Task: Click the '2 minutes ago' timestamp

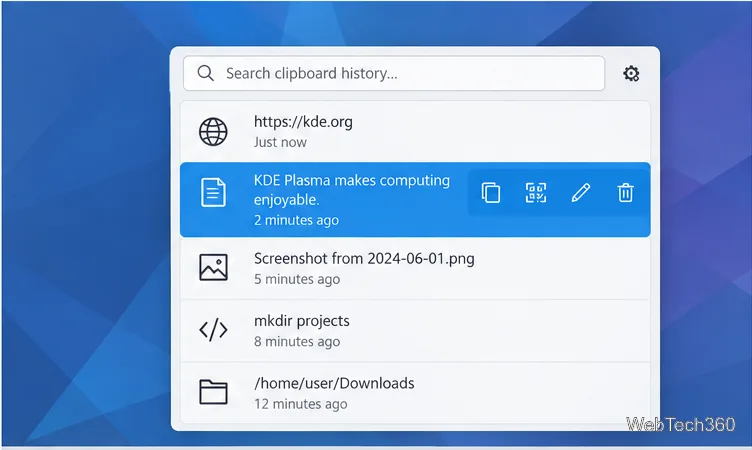Action: pyautogui.click(x=296, y=220)
